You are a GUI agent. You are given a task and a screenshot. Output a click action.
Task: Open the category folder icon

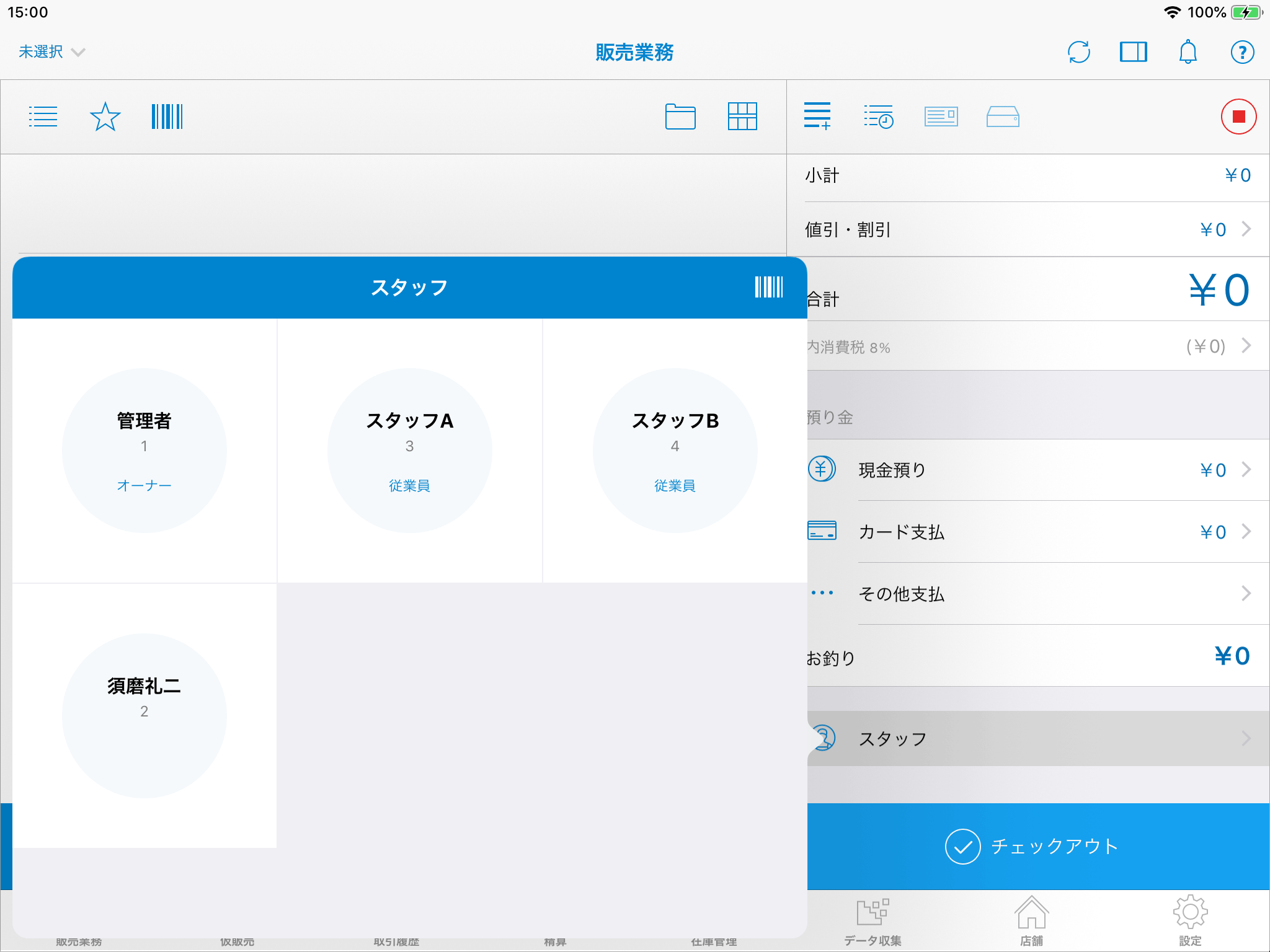680,117
